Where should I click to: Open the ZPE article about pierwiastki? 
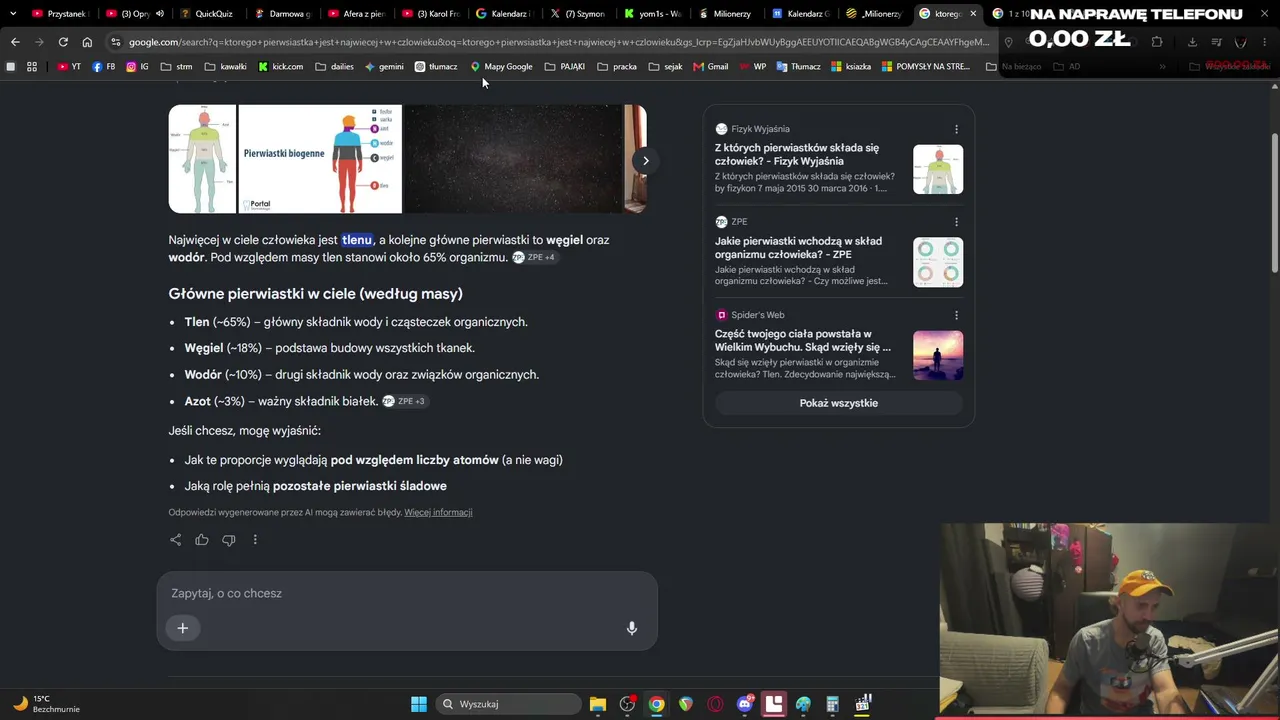(x=798, y=248)
